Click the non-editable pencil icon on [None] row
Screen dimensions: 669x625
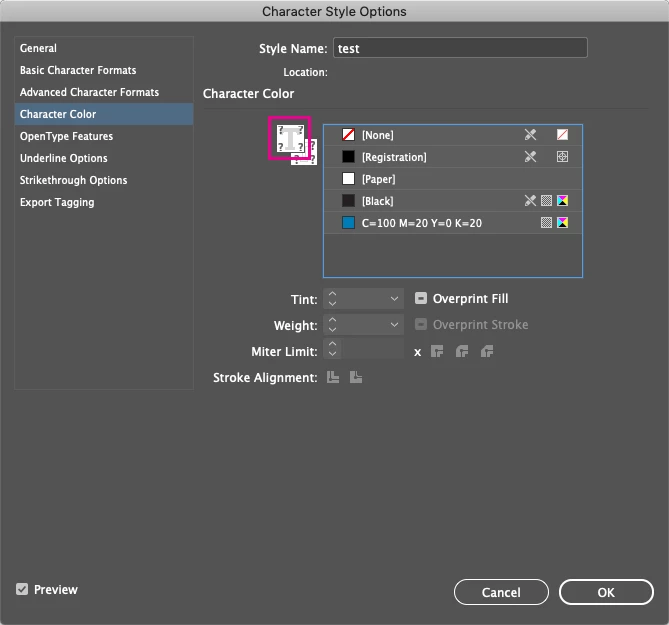click(x=530, y=135)
